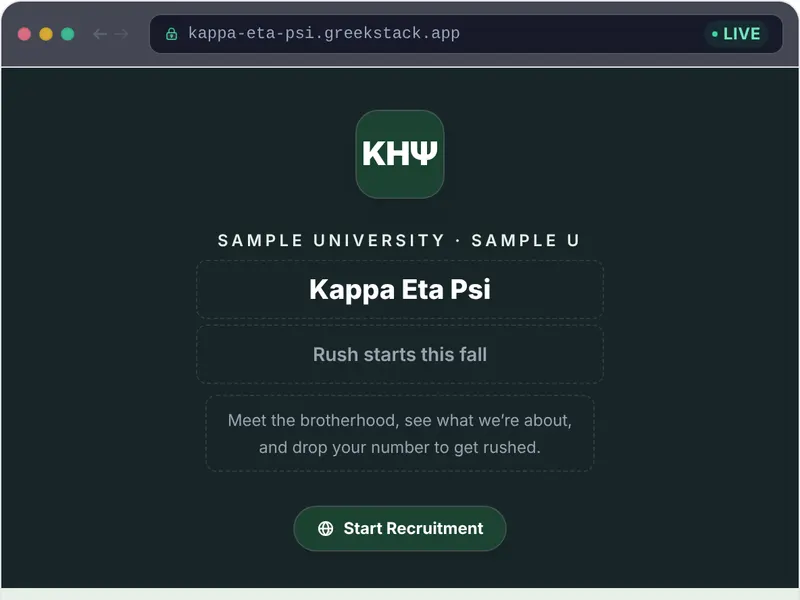The width and height of the screenshot is (800, 600).
Task: Select the kappa-eta-psi.greekstack.app URL text
Action: pos(324,33)
